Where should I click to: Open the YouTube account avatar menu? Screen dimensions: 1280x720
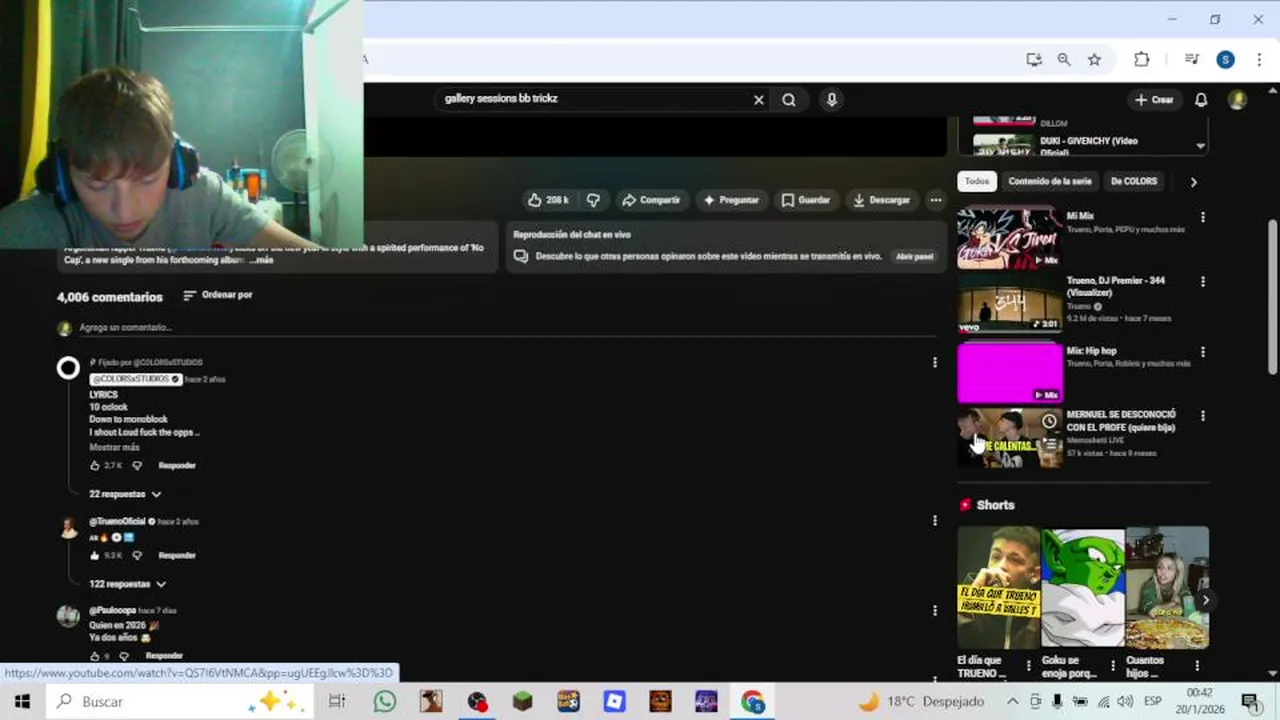(x=1237, y=100)
